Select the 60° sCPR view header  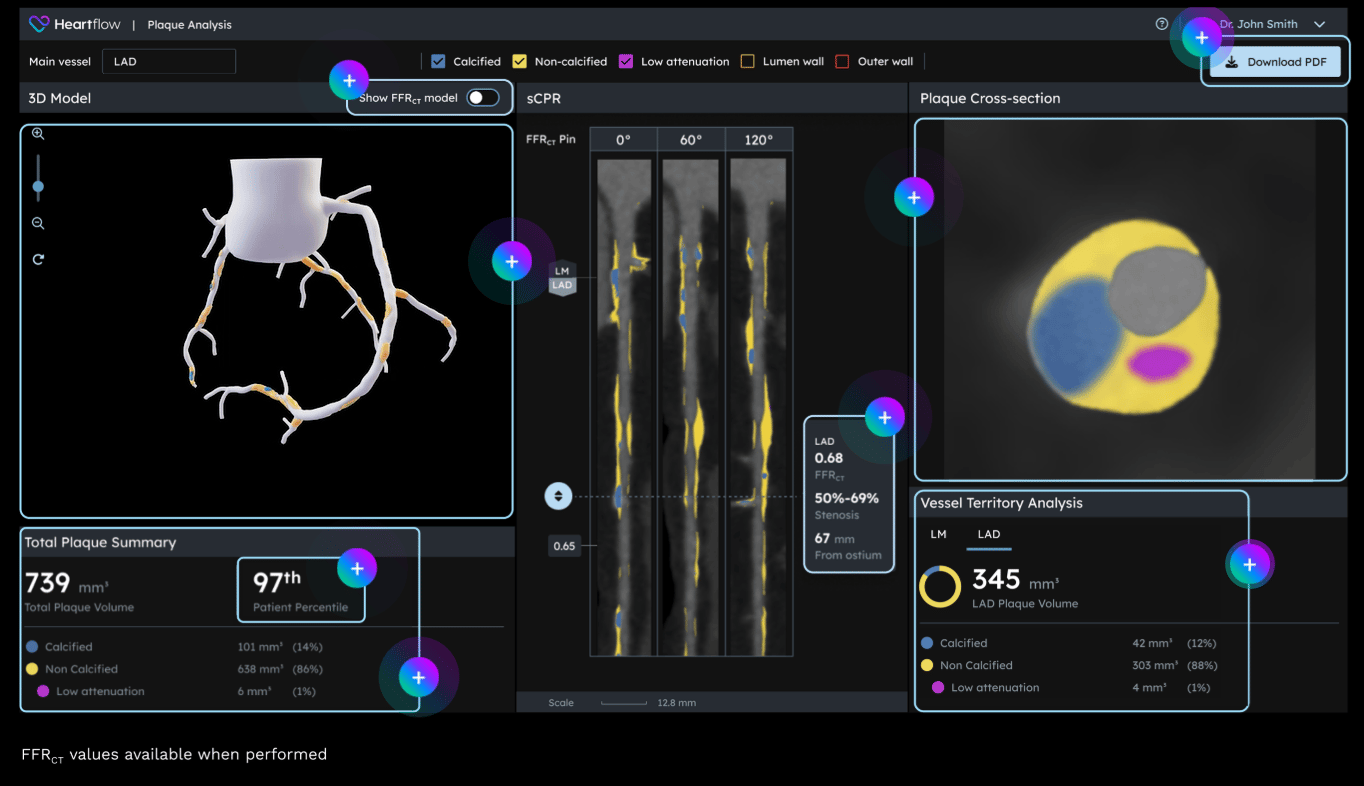tap(691, 140)
